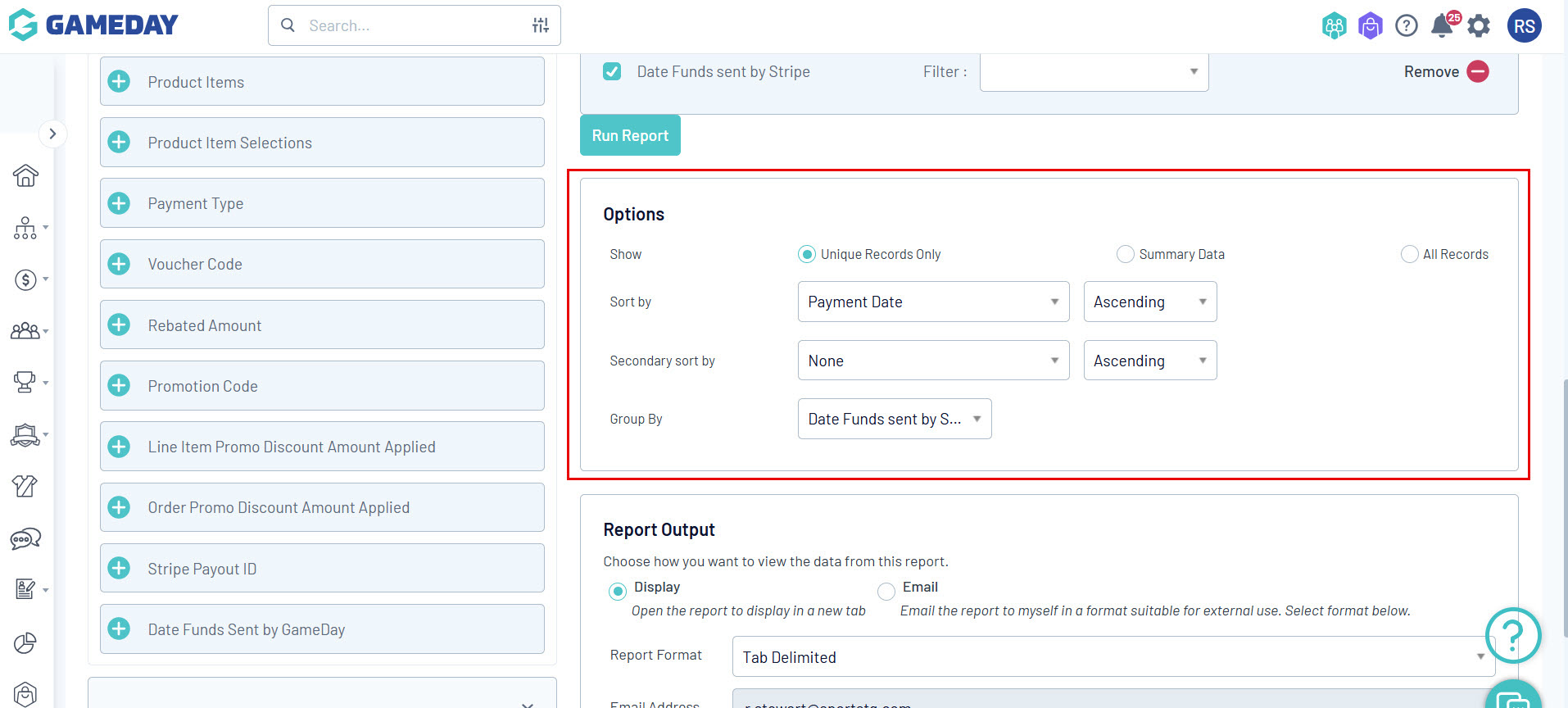Image resolution: width=1568 pixels, height=708 pixels.
Task: Open the jersey sidebar icon
Action: (x=25, y=486)
